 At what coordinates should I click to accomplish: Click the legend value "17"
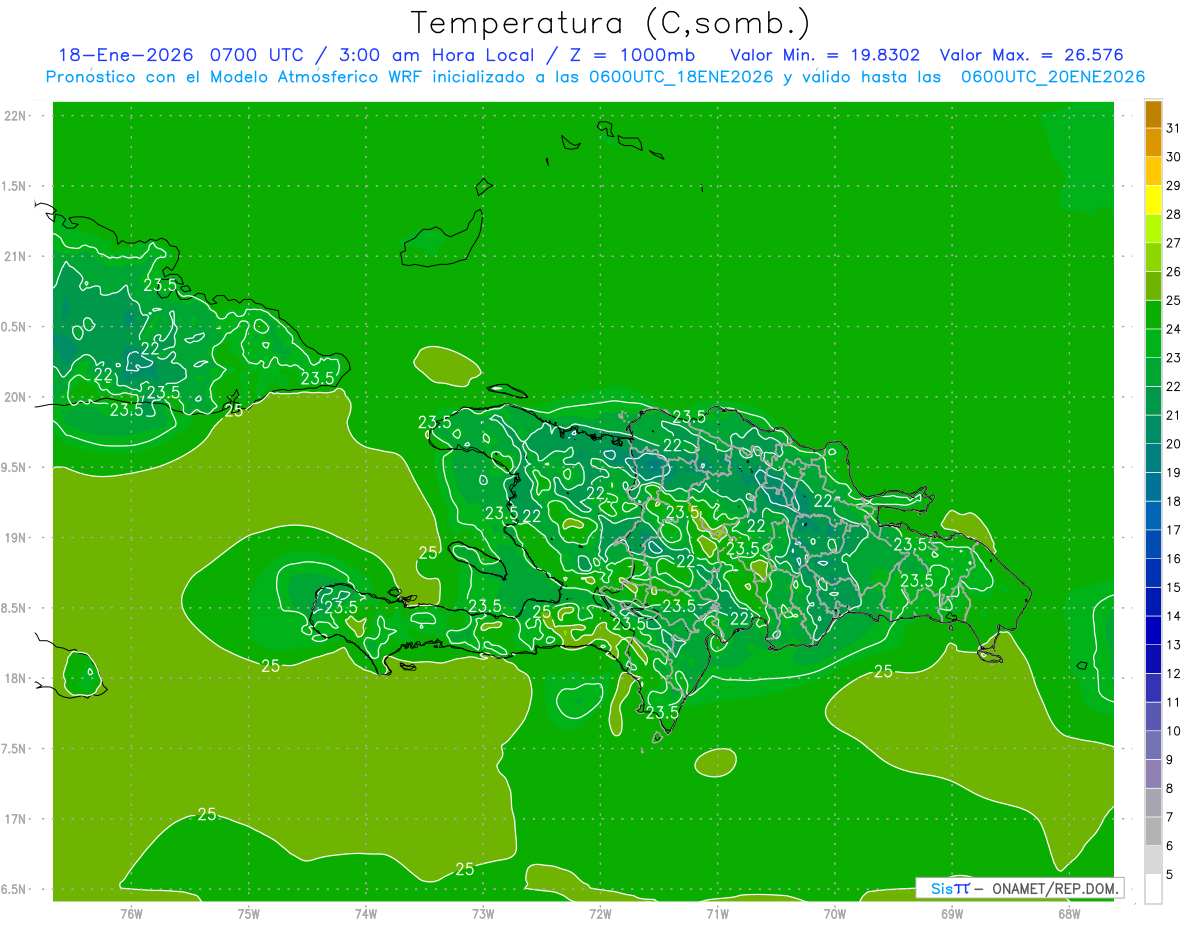[1174, 530]
